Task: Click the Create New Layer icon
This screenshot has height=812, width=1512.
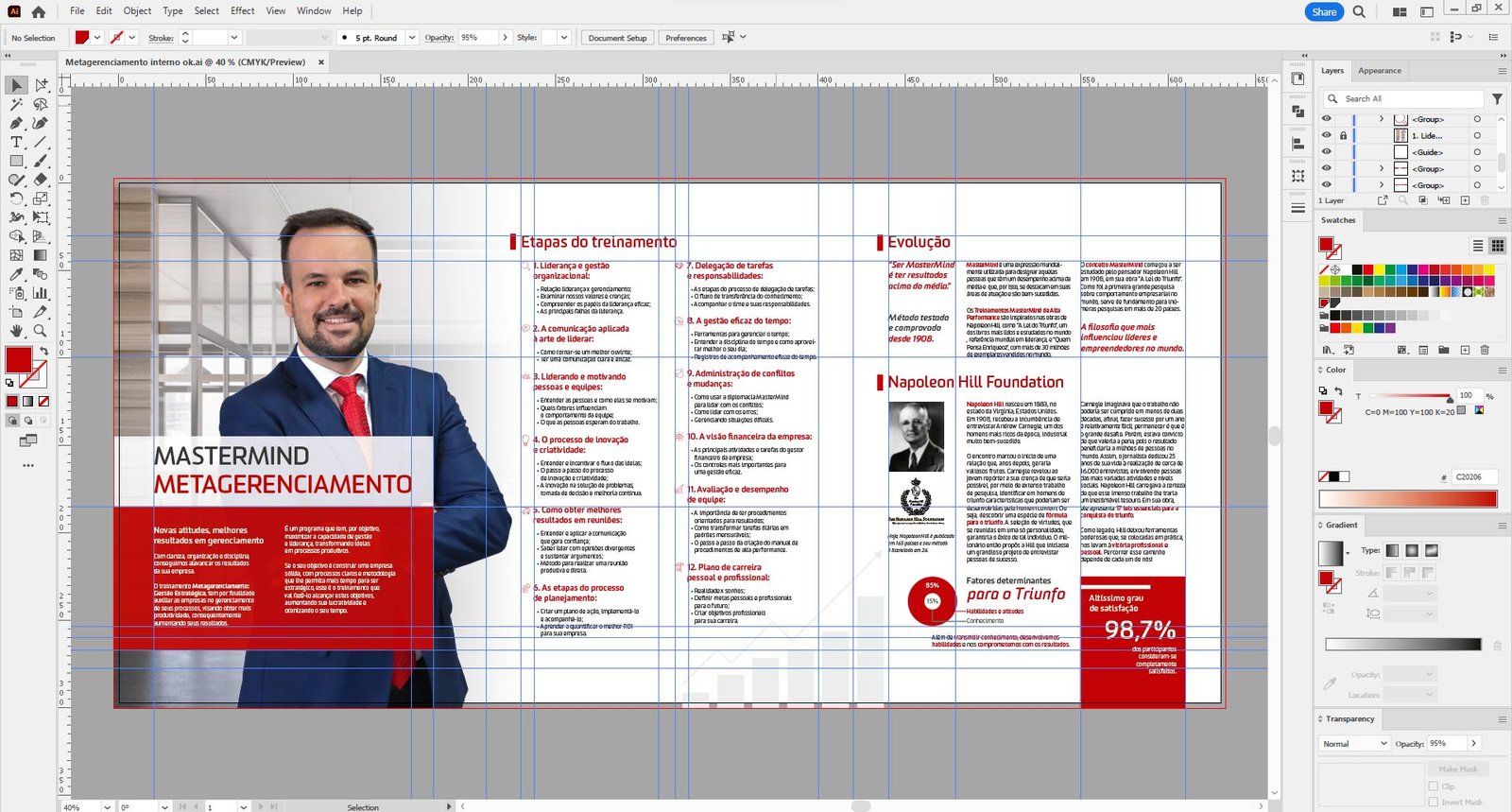Action: point(1465,200)
